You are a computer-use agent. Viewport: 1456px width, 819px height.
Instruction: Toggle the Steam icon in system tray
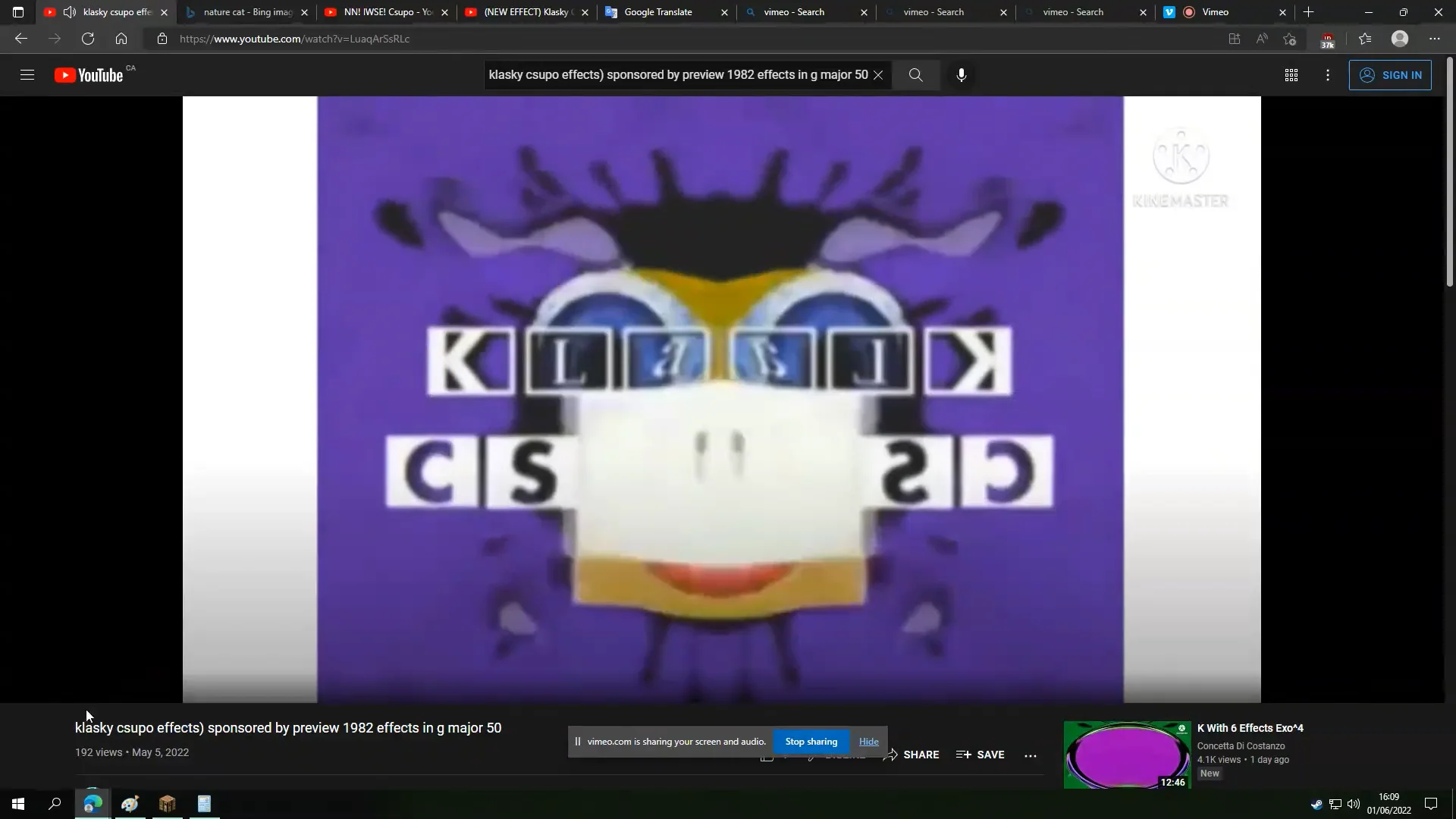tap(1317, 804)
